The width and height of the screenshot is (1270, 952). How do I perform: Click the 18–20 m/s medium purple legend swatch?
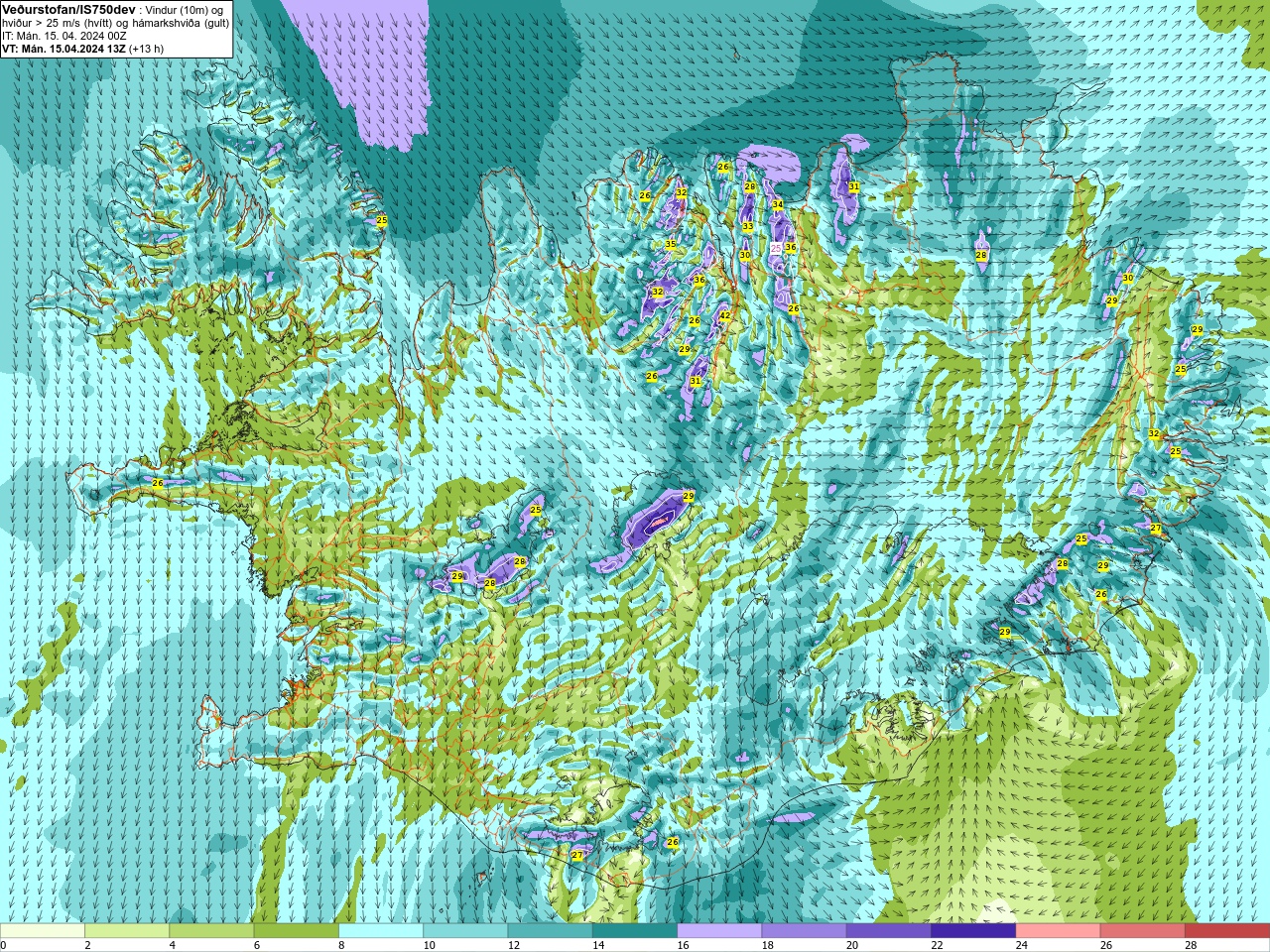(x=805, y=931)
